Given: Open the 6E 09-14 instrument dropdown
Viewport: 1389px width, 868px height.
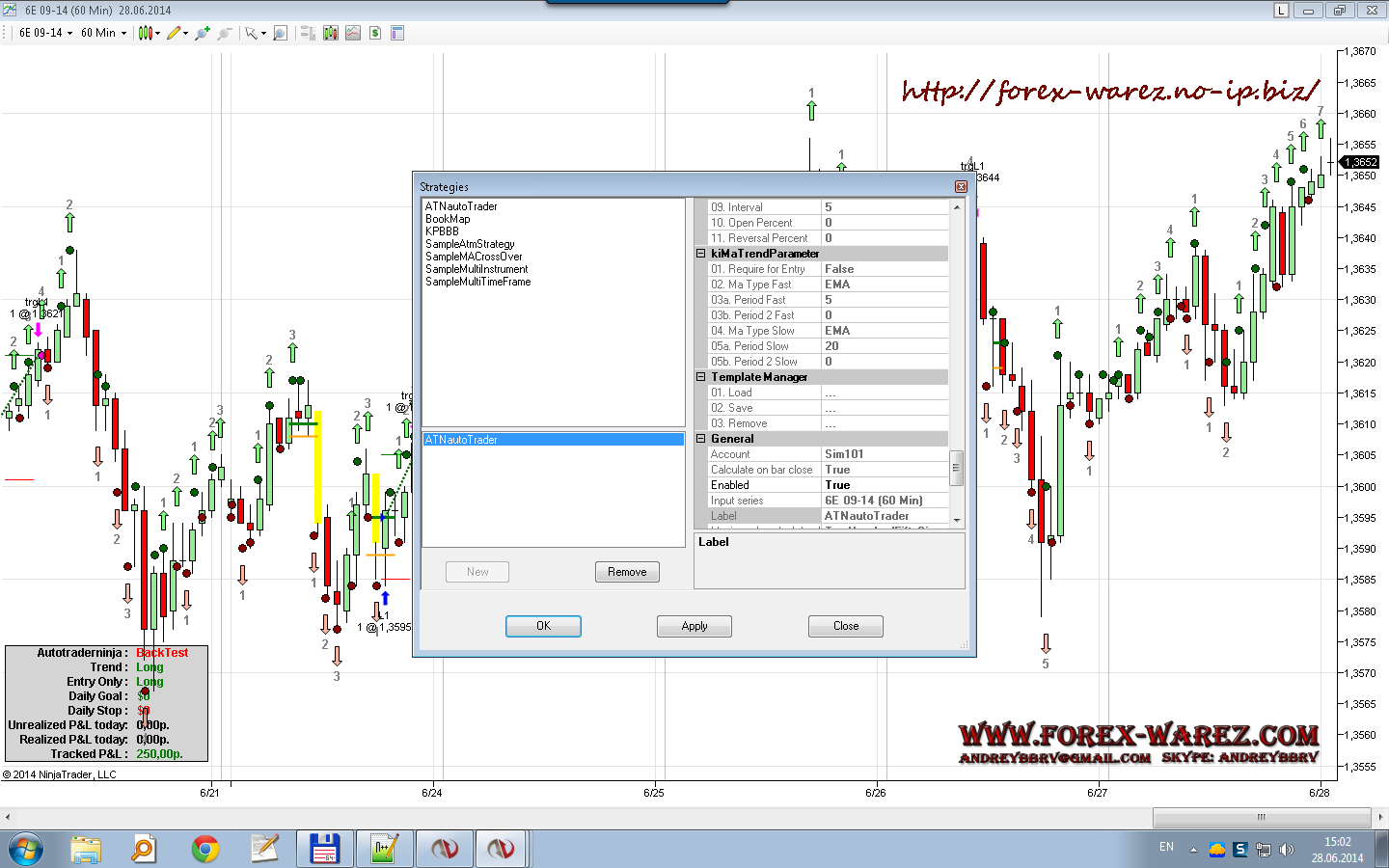Looking at the screenshot, I should pyautogui.click(x=45, y=33).
